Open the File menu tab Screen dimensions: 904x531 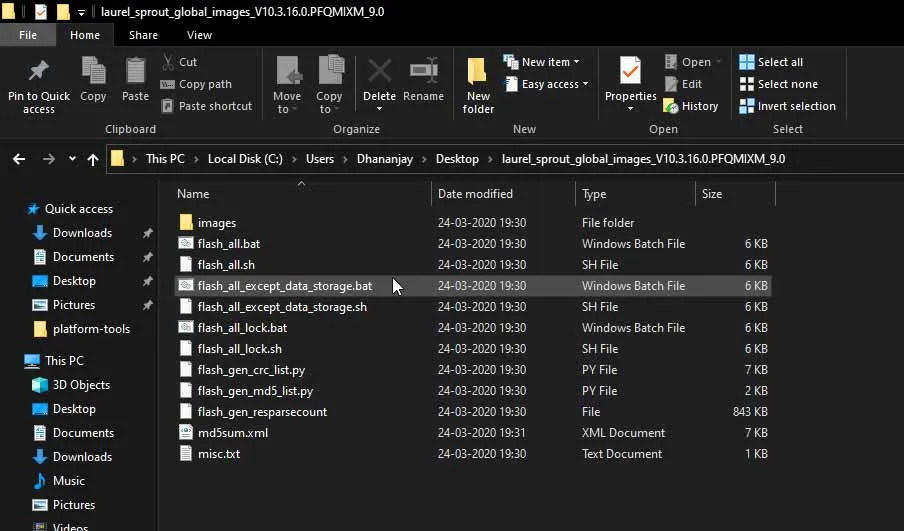[28, 35]
